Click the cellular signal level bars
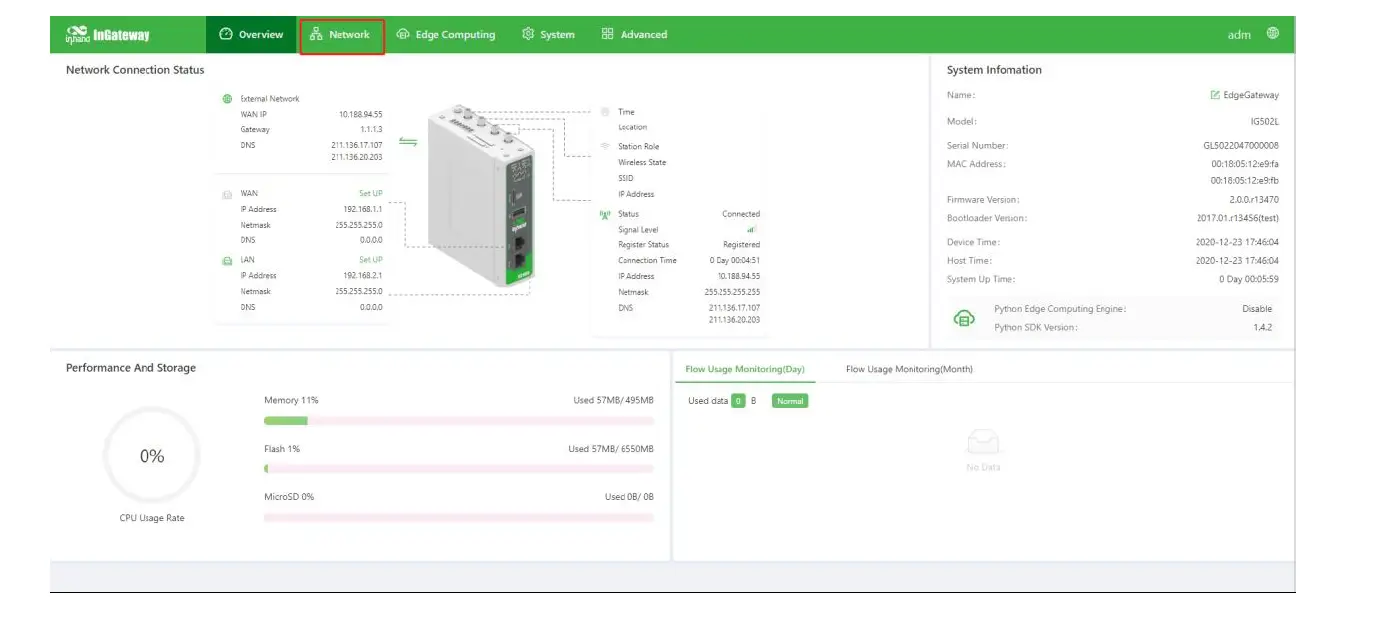1380x641 pixels. (x=752, y=230)
